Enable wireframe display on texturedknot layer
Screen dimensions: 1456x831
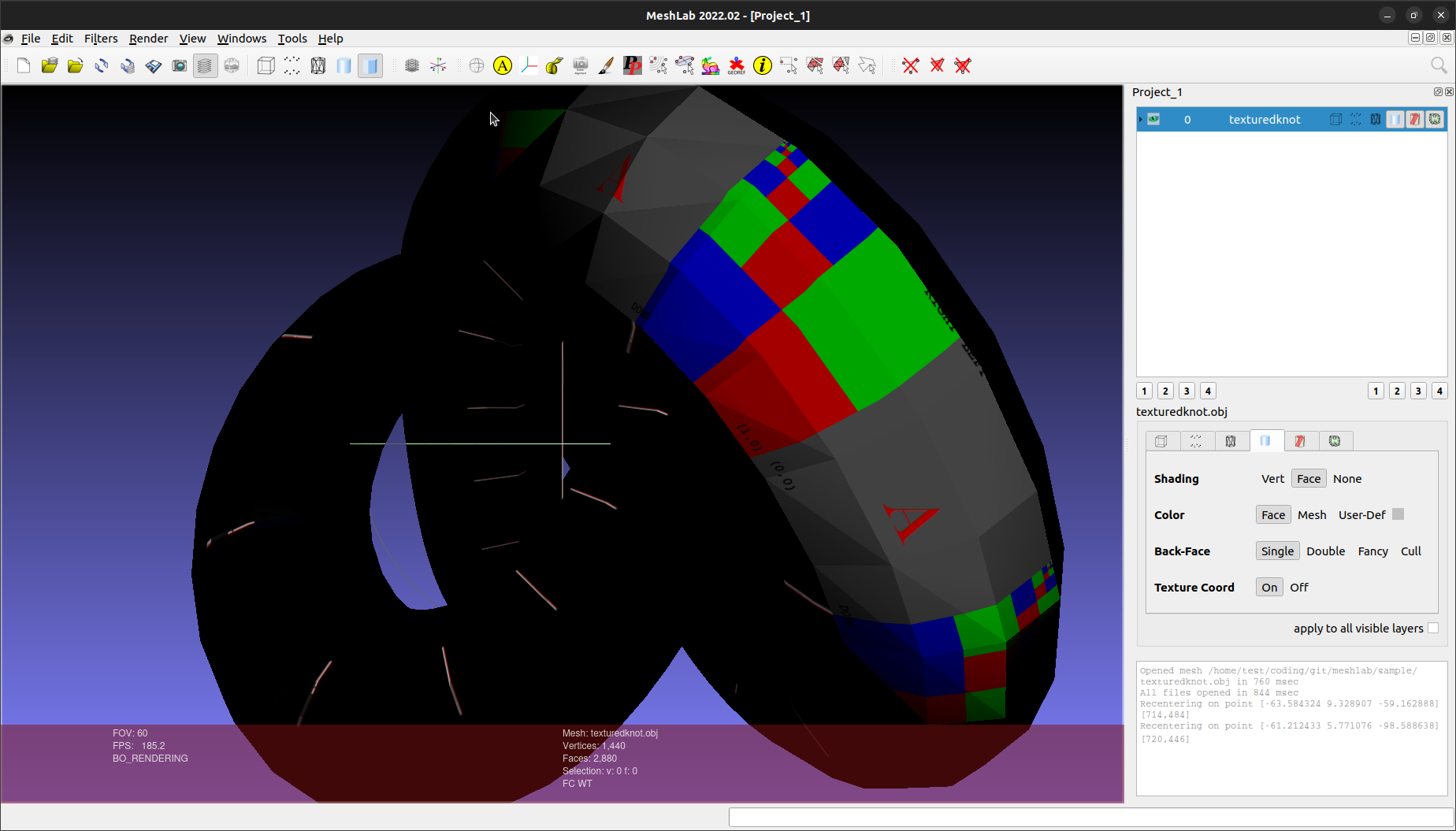pos(1375,119)
